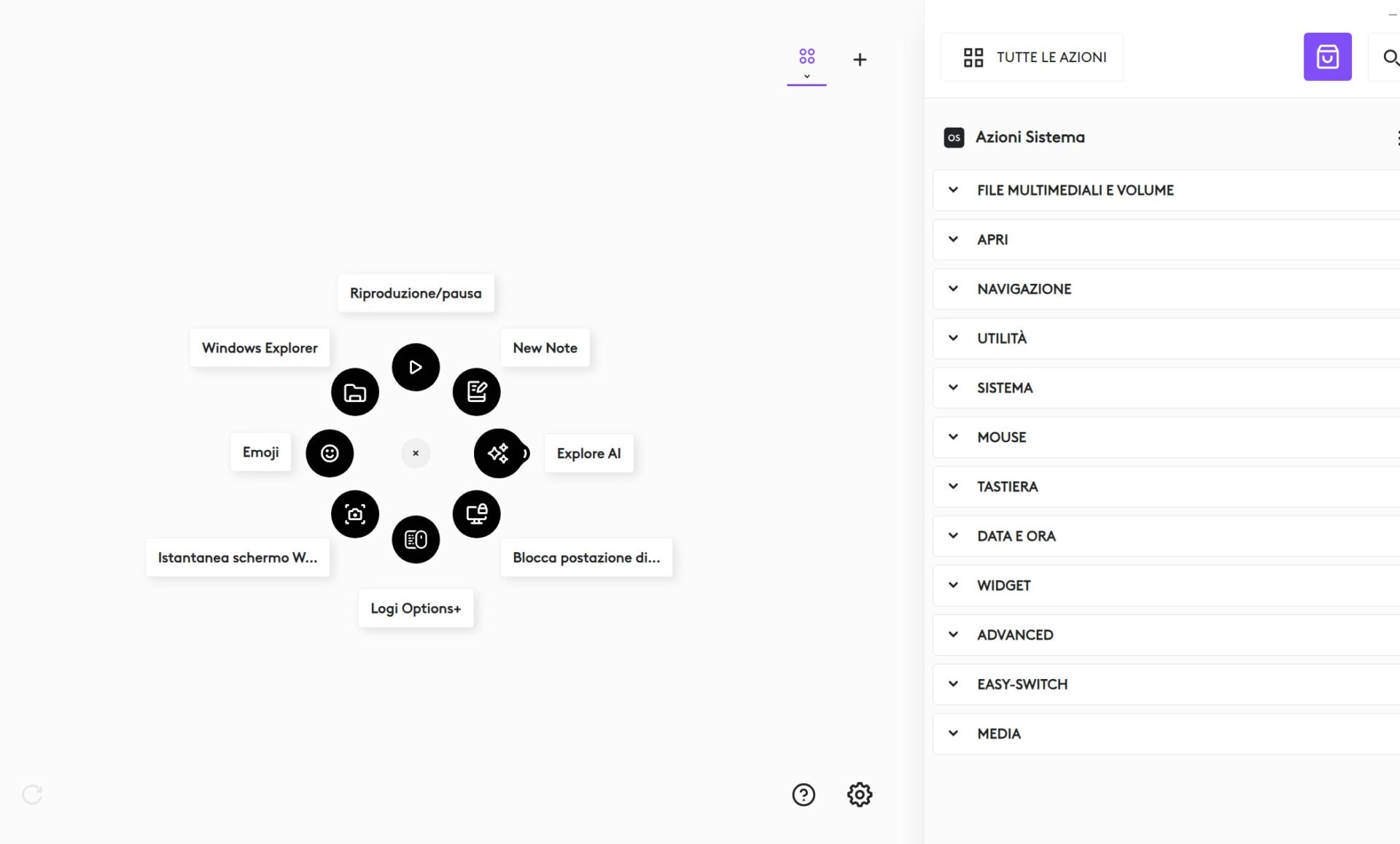This screenshot has height=844, width=1400.
Task: Click the New Note ring icon
Action: [477, 392]
